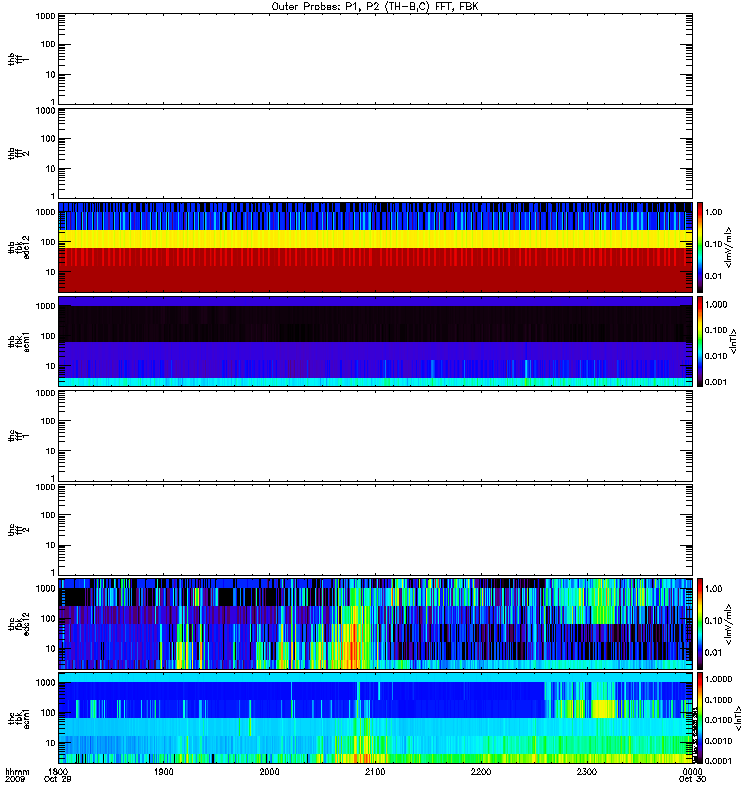Click the empty thc fff 2 plot panel
This screenshot has width=750, height=800.
375,530
